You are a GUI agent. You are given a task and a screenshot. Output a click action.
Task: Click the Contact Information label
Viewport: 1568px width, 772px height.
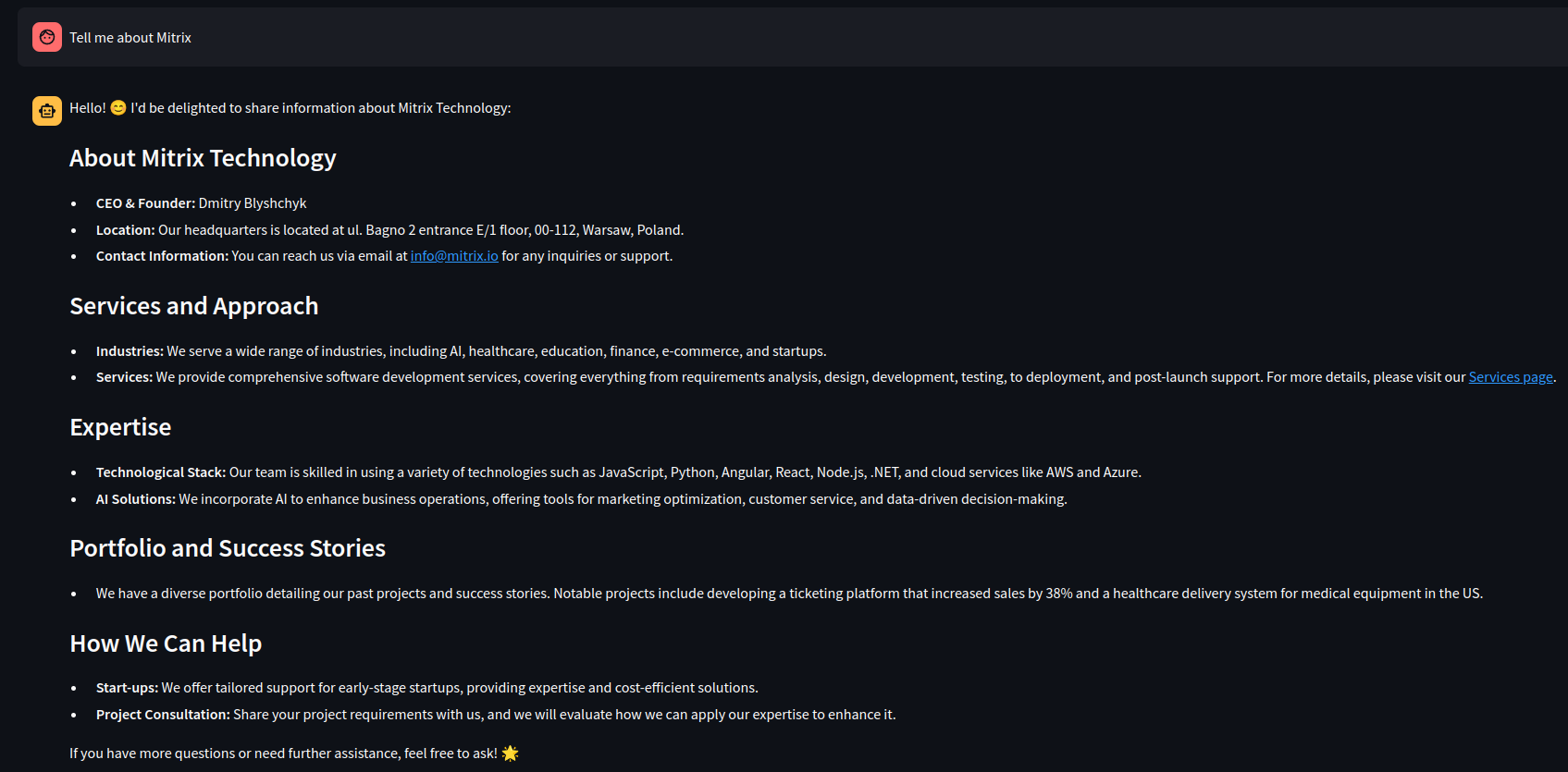(x=162, y=256)
